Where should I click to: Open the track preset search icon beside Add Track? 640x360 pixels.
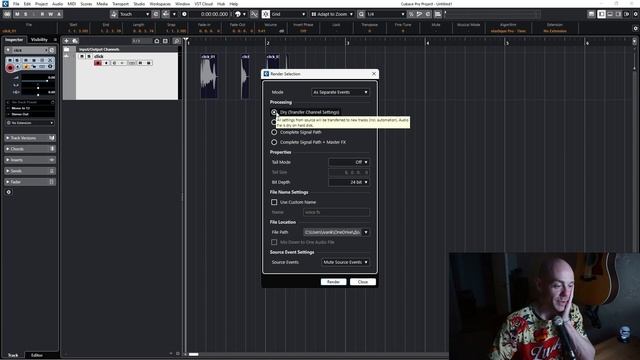tap(75, 41)
